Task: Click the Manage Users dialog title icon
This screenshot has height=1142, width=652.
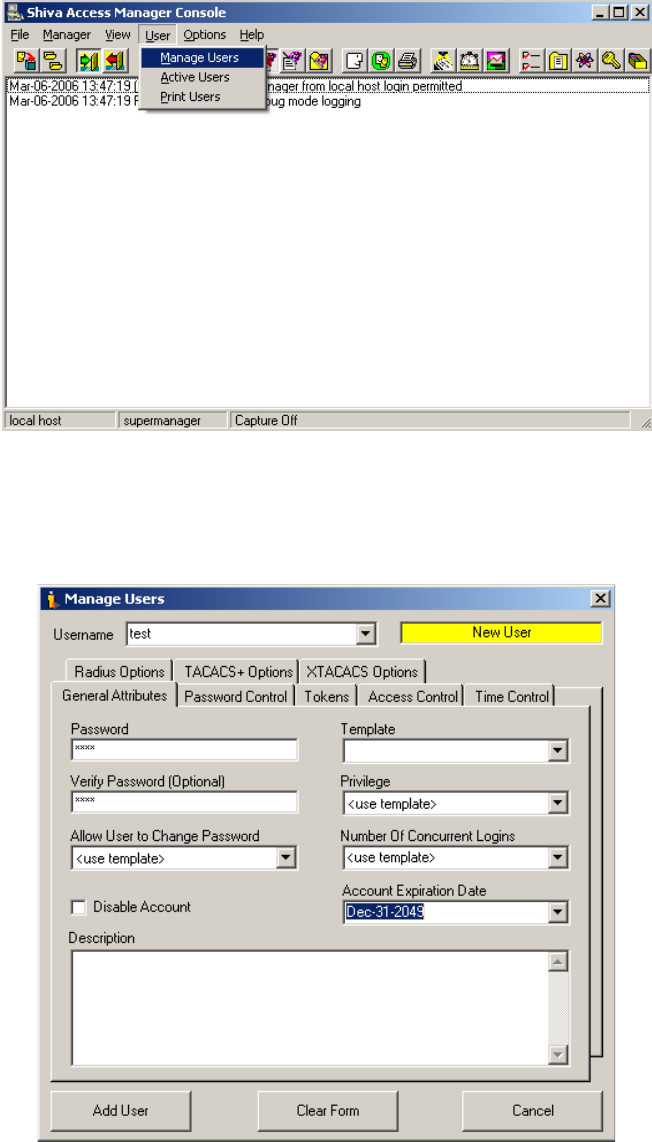Action: (51, 599)
